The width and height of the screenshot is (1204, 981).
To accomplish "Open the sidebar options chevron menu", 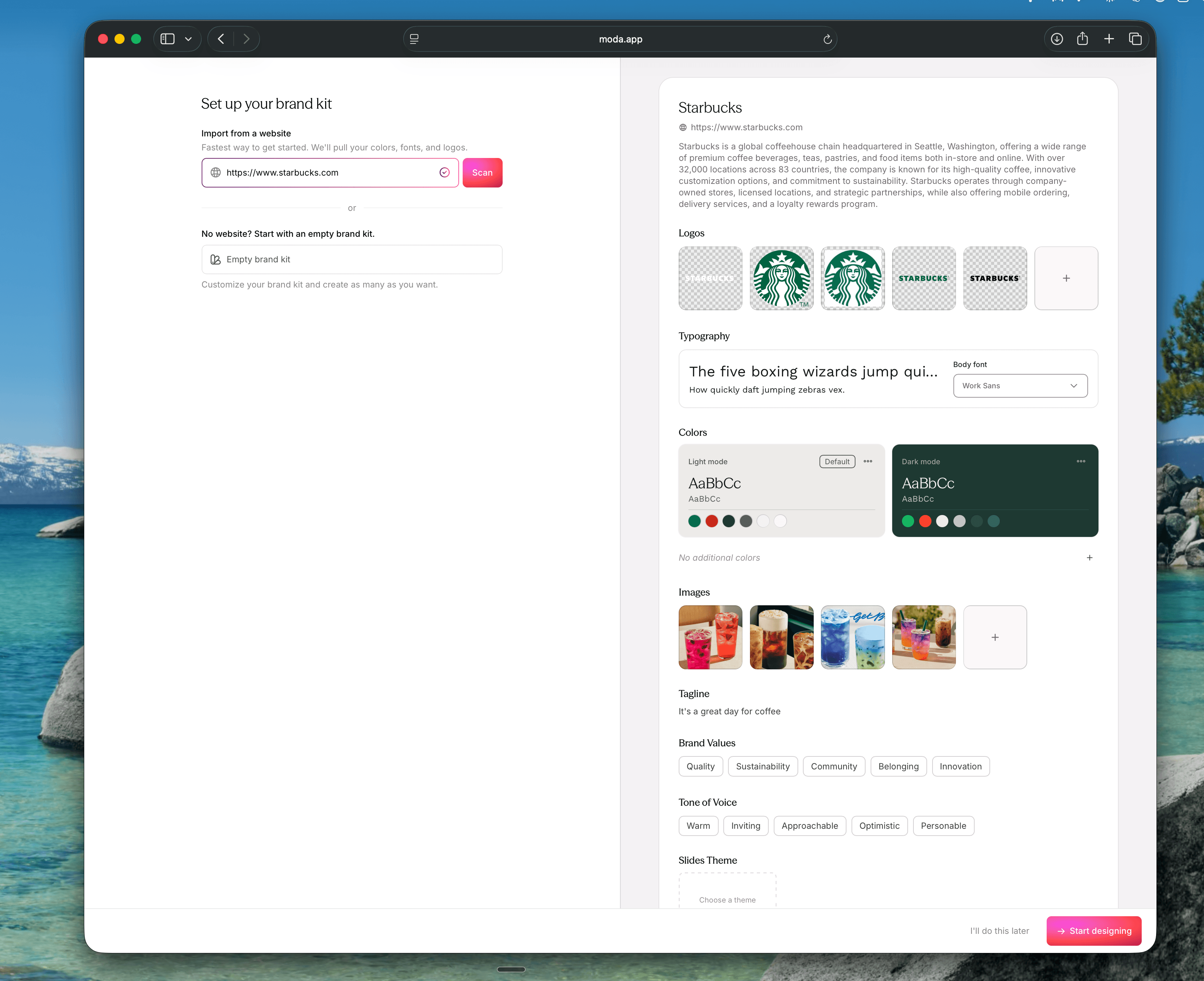I will tap(188, 39).
